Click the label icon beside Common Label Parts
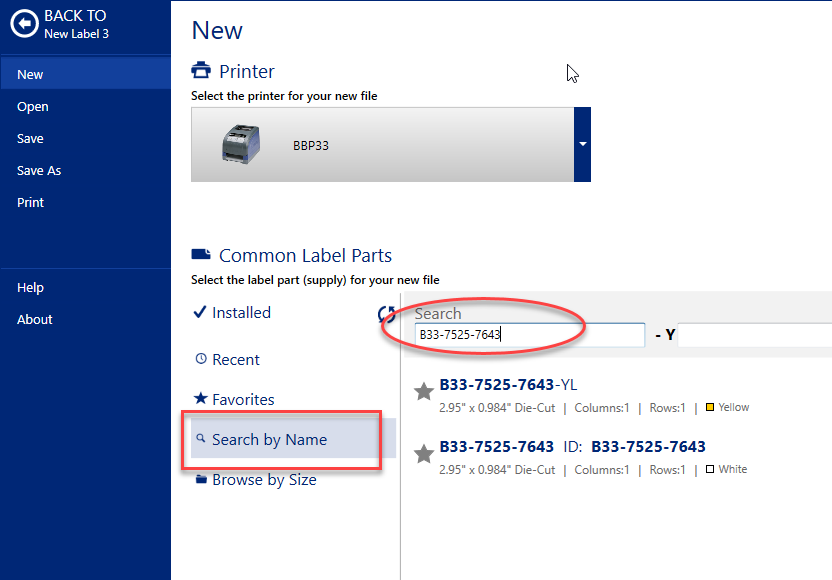This screenshot has height=580, width=832. tap(201, 255)
